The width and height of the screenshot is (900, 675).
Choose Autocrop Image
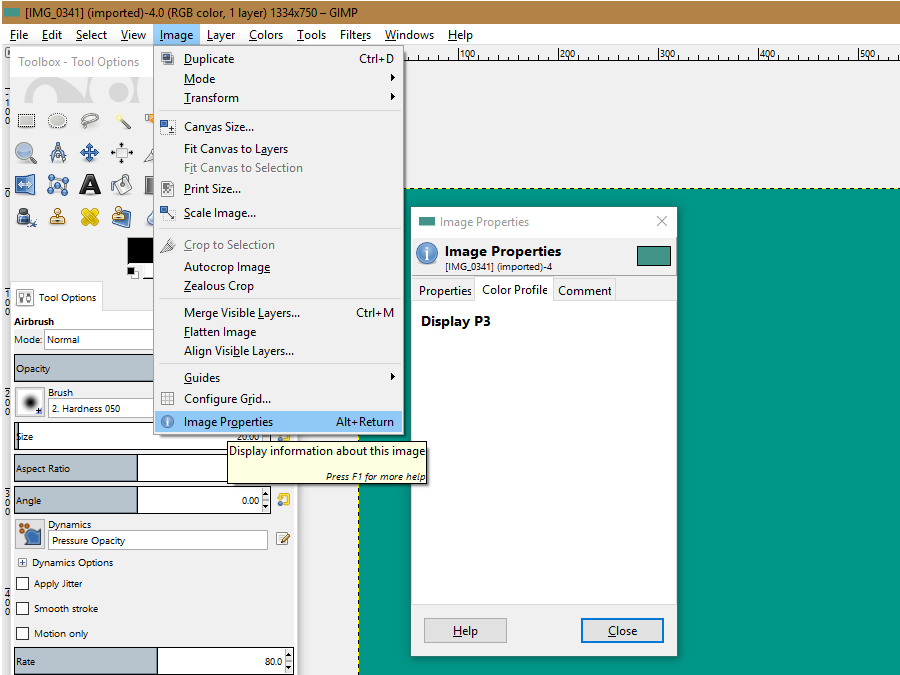point(278,267)
